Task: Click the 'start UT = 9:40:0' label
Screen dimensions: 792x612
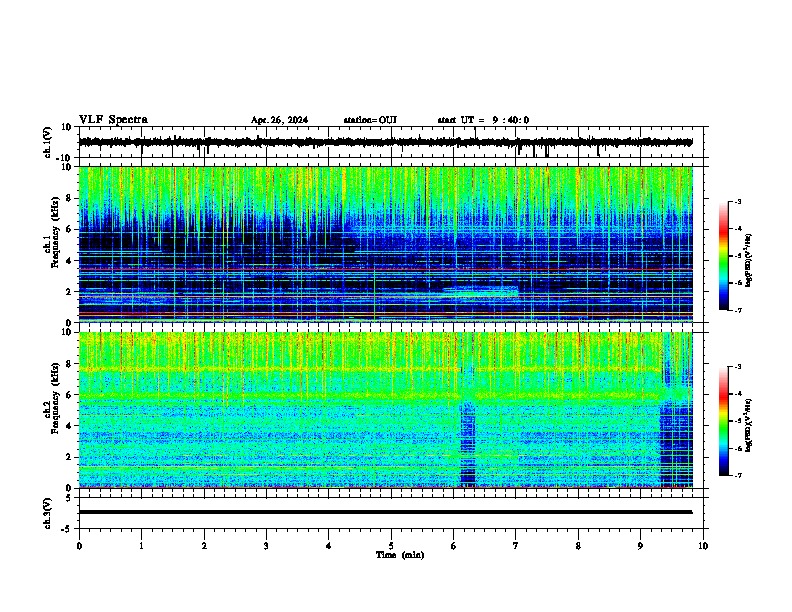Action: click(x=483, y=120)
